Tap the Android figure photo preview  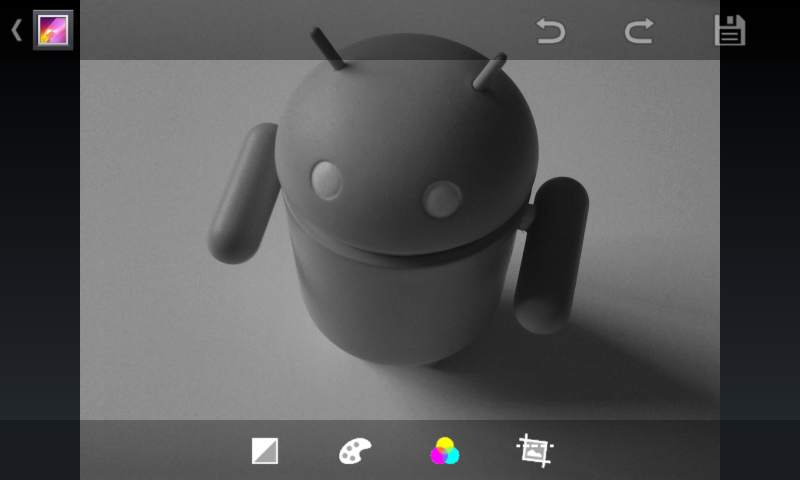coord(400,240)
